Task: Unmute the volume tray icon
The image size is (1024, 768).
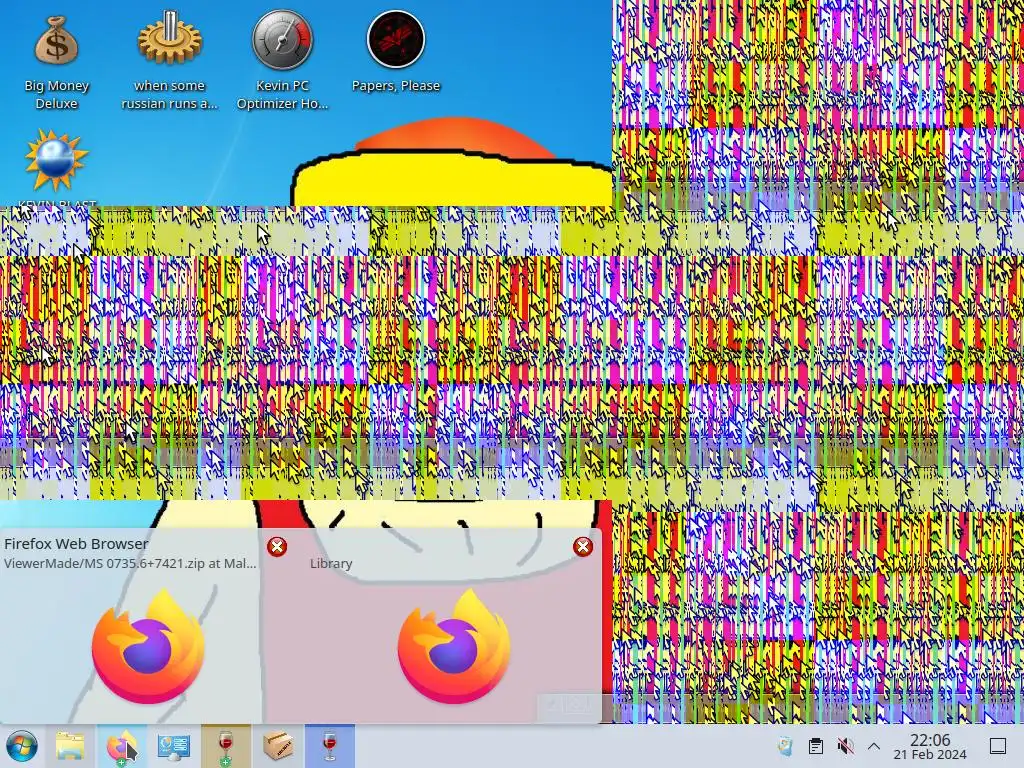Action: (x=845, y=746)
